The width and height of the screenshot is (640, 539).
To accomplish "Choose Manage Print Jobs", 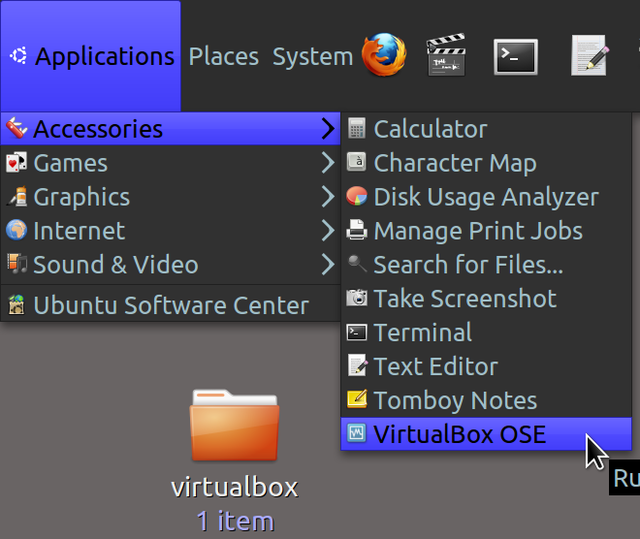I will (486, 230).
